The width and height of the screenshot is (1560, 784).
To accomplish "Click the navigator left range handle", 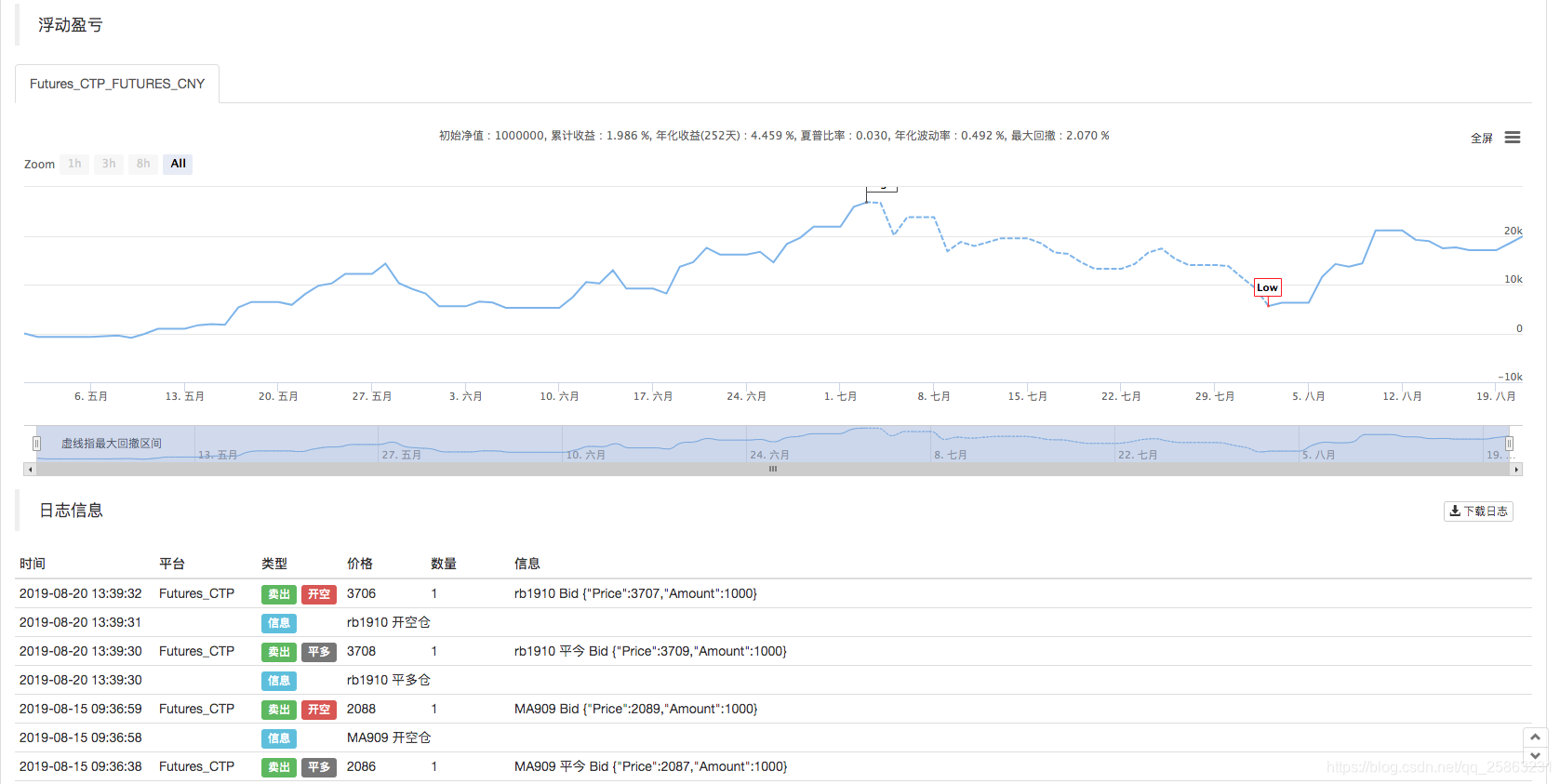I will click(37, 444).
